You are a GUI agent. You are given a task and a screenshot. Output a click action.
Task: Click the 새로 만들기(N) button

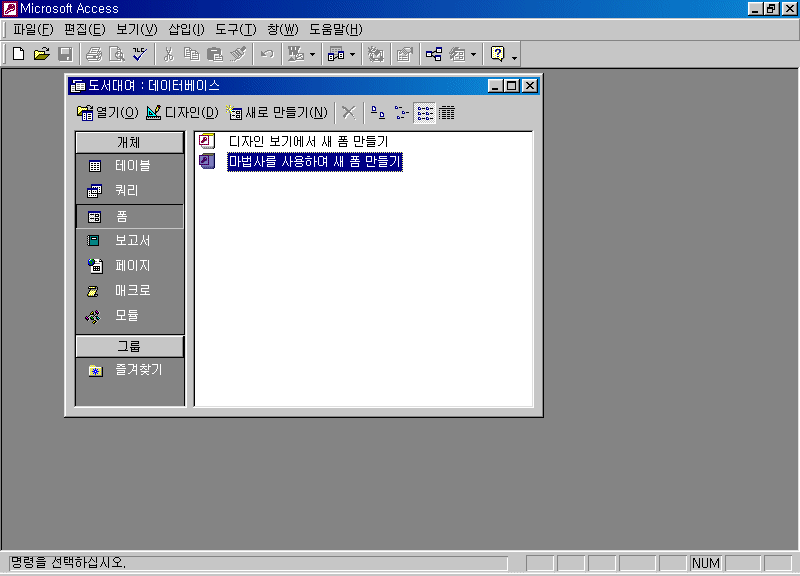pos(277,112)
